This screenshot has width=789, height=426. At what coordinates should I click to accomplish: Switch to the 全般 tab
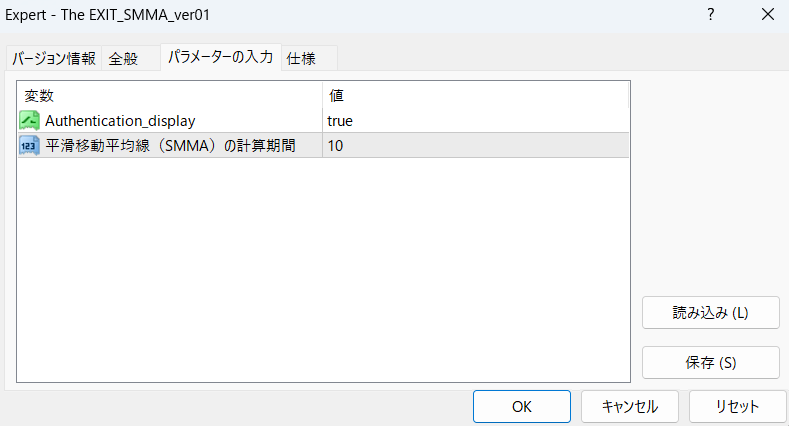pos(124,59)
